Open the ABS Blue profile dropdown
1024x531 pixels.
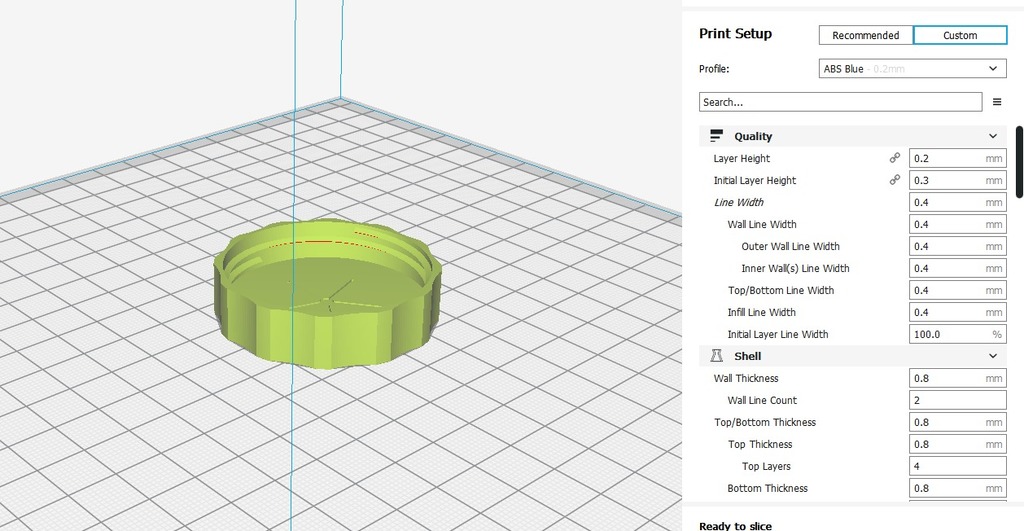911,69
